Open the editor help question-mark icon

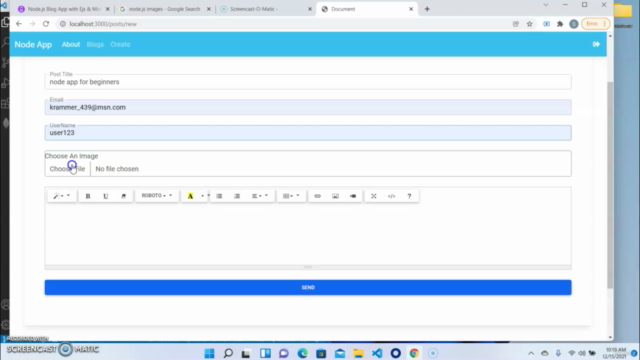pos(409,196)
